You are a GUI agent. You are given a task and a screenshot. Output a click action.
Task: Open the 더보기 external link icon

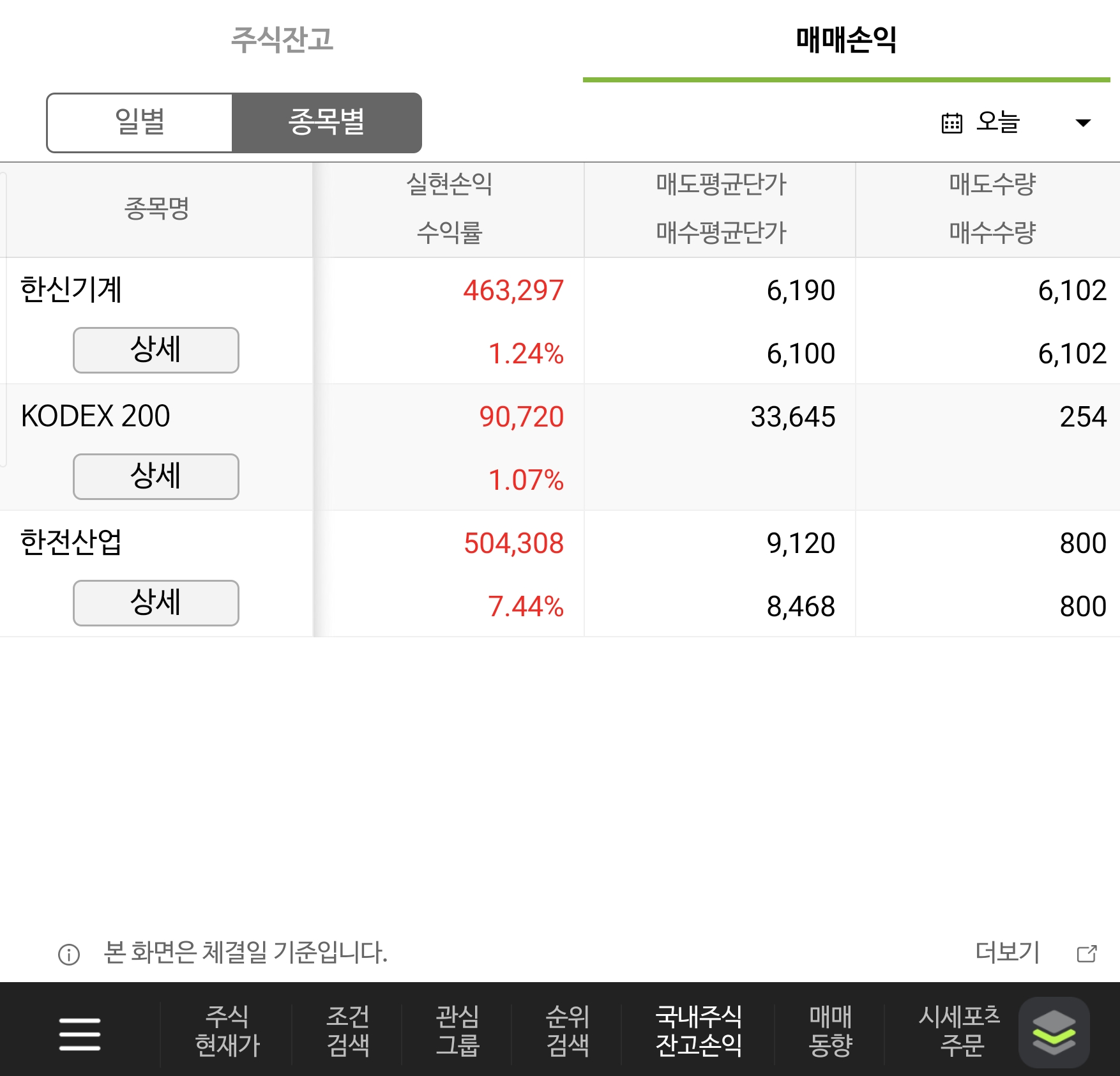click(x=1087, y=953)
